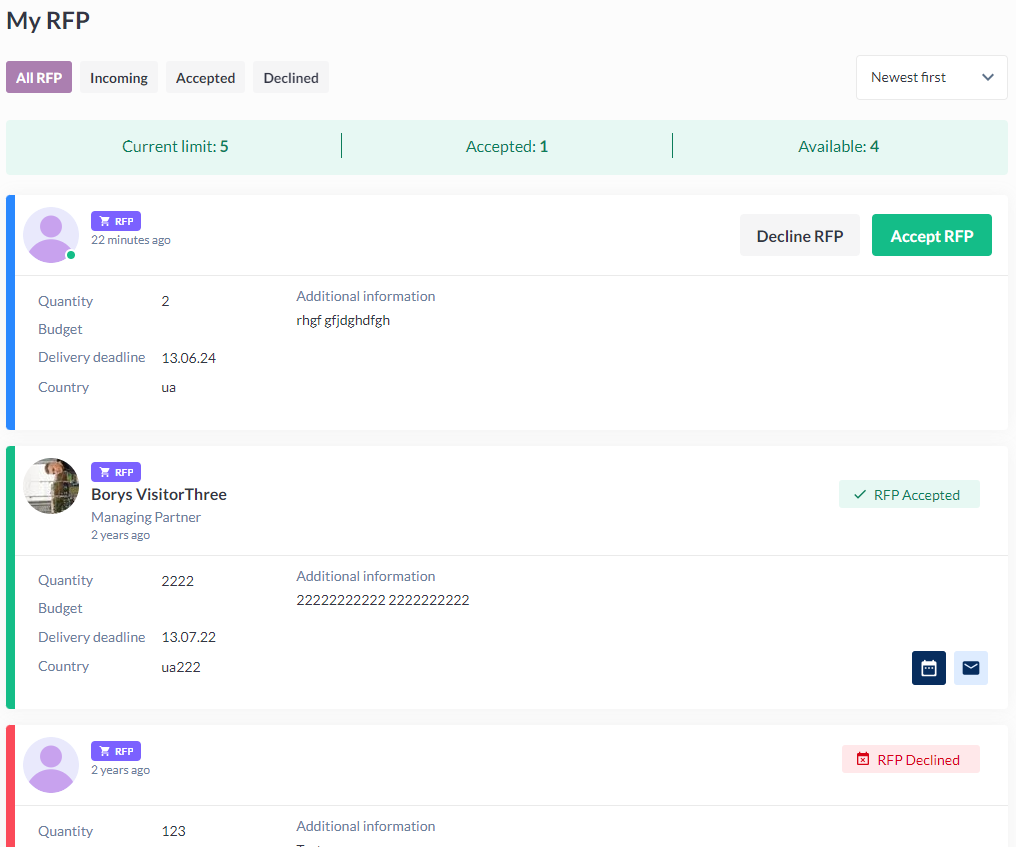The image size is (1016, 847).
Task: Click the envelope message icon button
Action: click(970, 668)
